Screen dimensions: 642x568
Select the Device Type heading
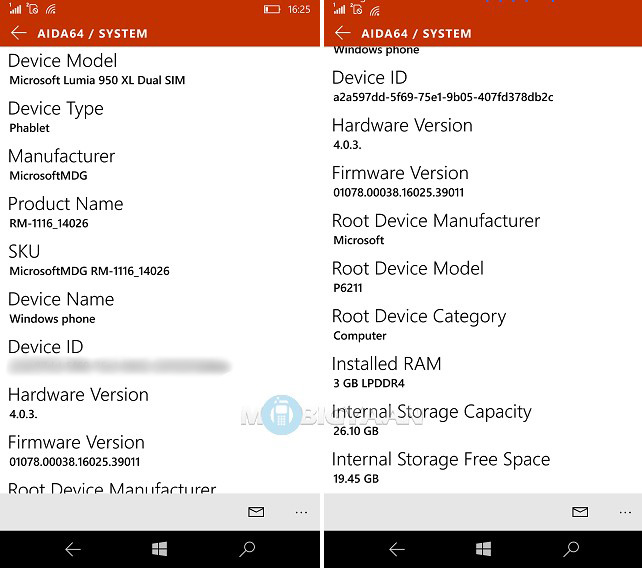click(x=56, y=109)
